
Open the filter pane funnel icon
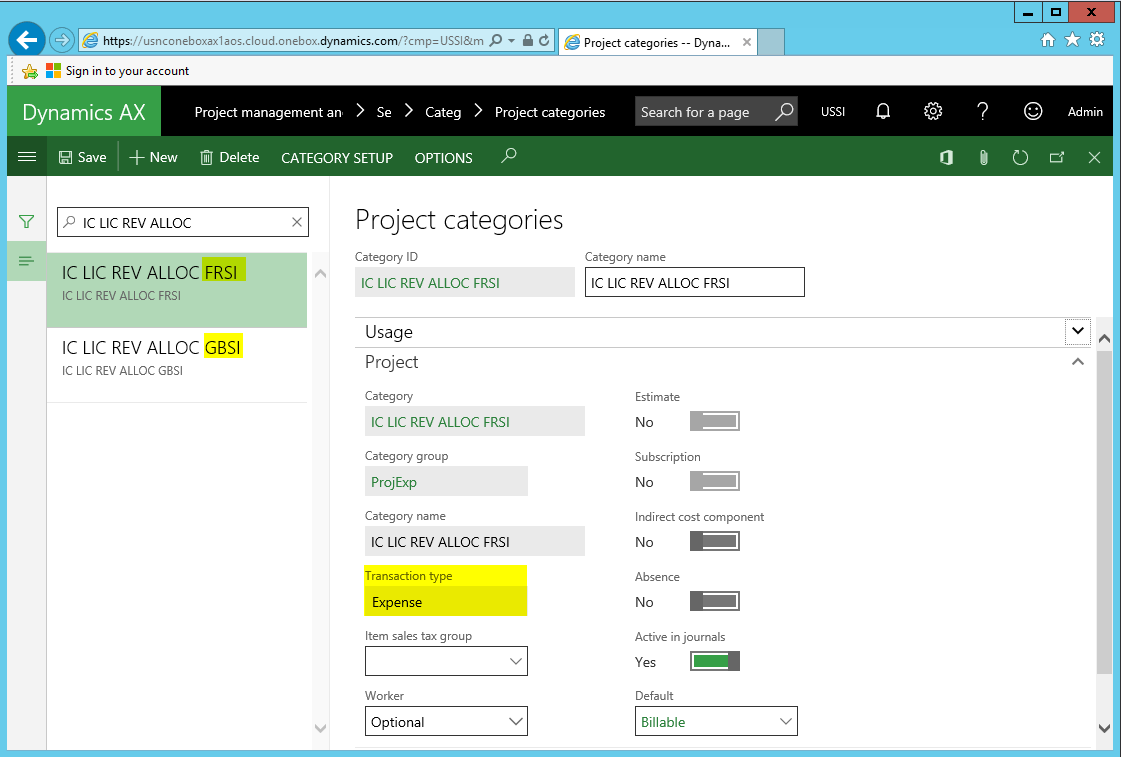(x=27, y=222)
